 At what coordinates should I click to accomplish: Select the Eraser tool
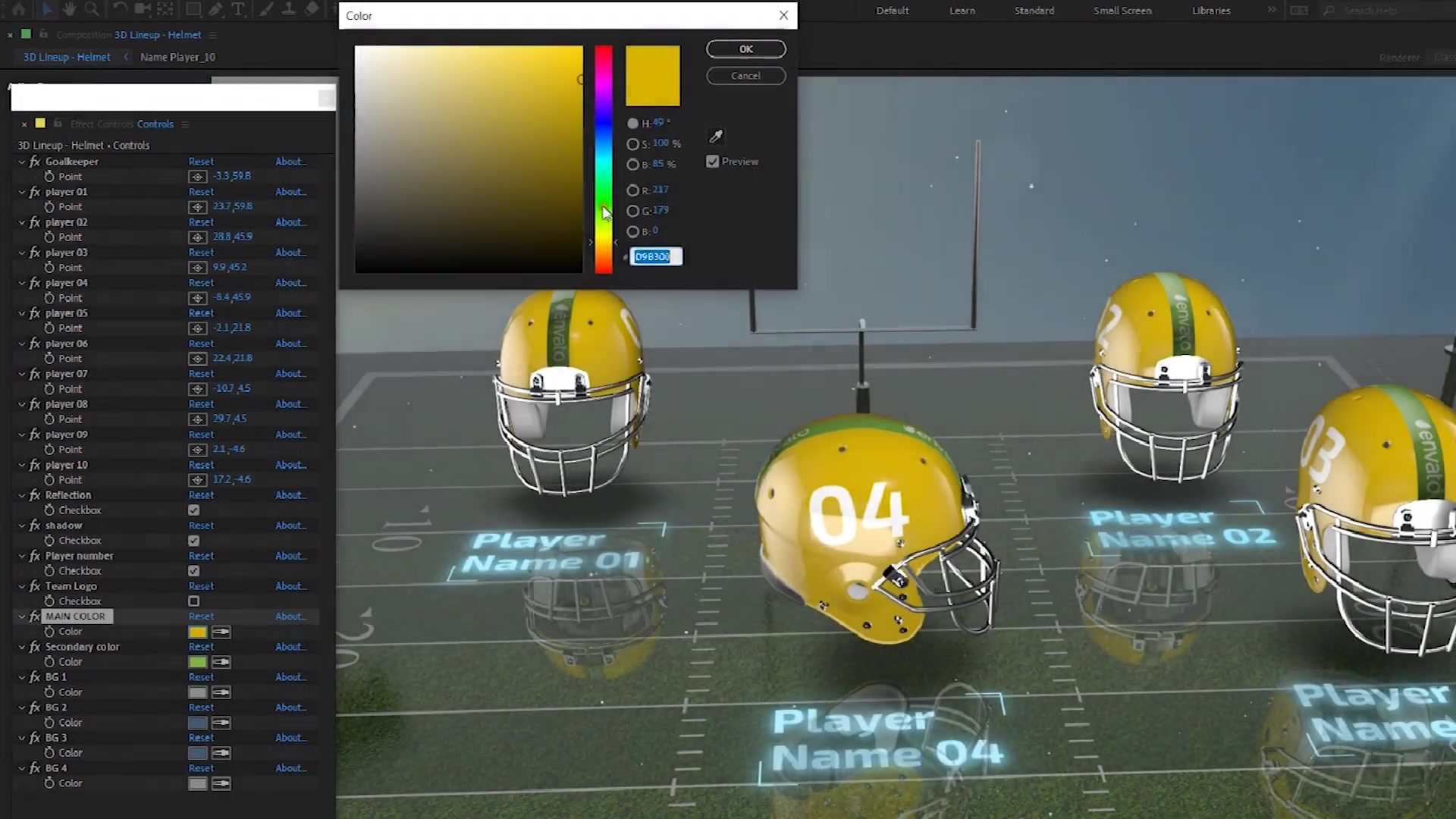pos(311,9)
